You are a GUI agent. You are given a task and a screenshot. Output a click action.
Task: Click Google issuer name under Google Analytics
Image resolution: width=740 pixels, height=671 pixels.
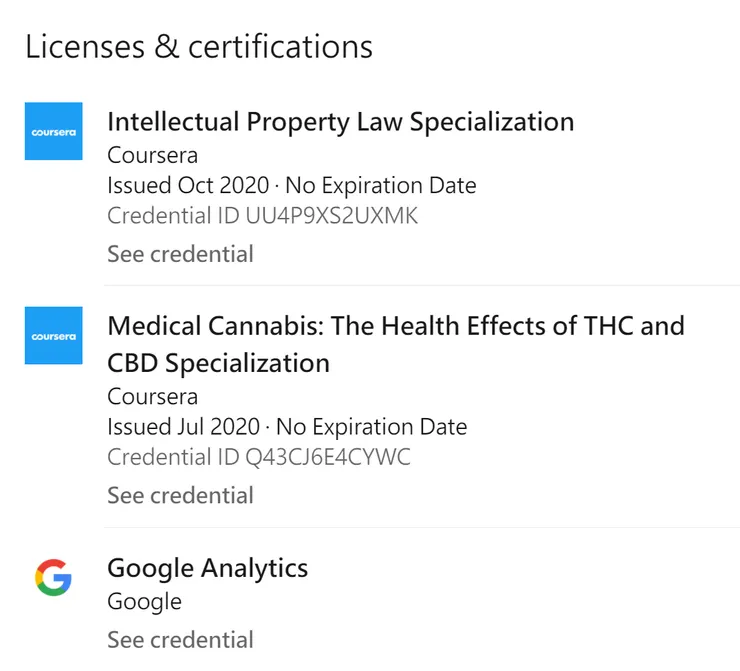pos(144,602)
